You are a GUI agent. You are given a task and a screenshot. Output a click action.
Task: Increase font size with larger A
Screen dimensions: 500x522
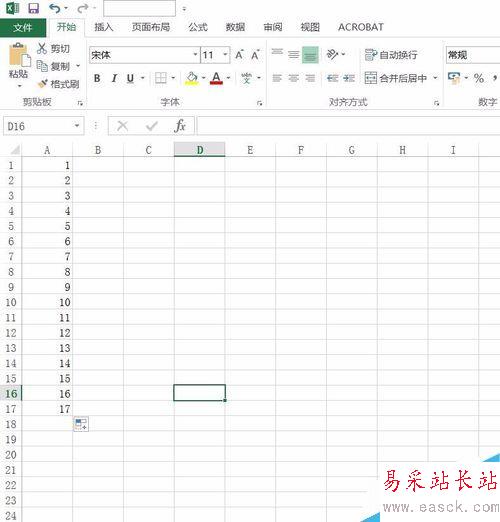(239, 55)
